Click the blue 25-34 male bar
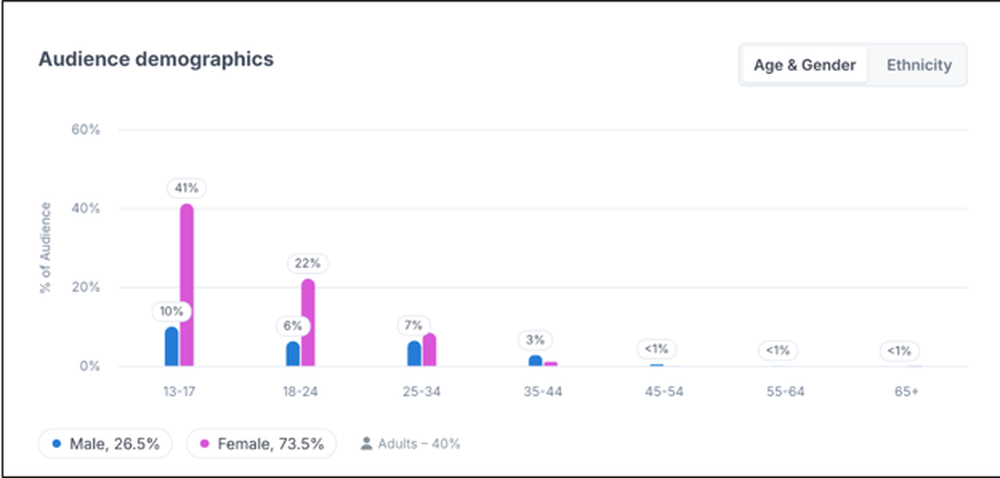Image resolution: width=1000 pixels, height=478 pixels. [x=415, y=354]
